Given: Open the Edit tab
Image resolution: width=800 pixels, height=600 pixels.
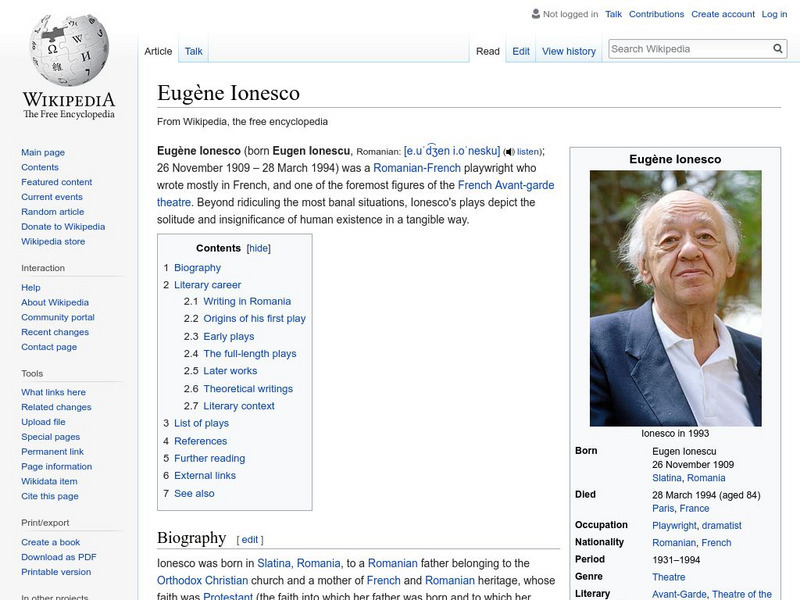Looking at the screenshot, I should click(x=521, y=51).
